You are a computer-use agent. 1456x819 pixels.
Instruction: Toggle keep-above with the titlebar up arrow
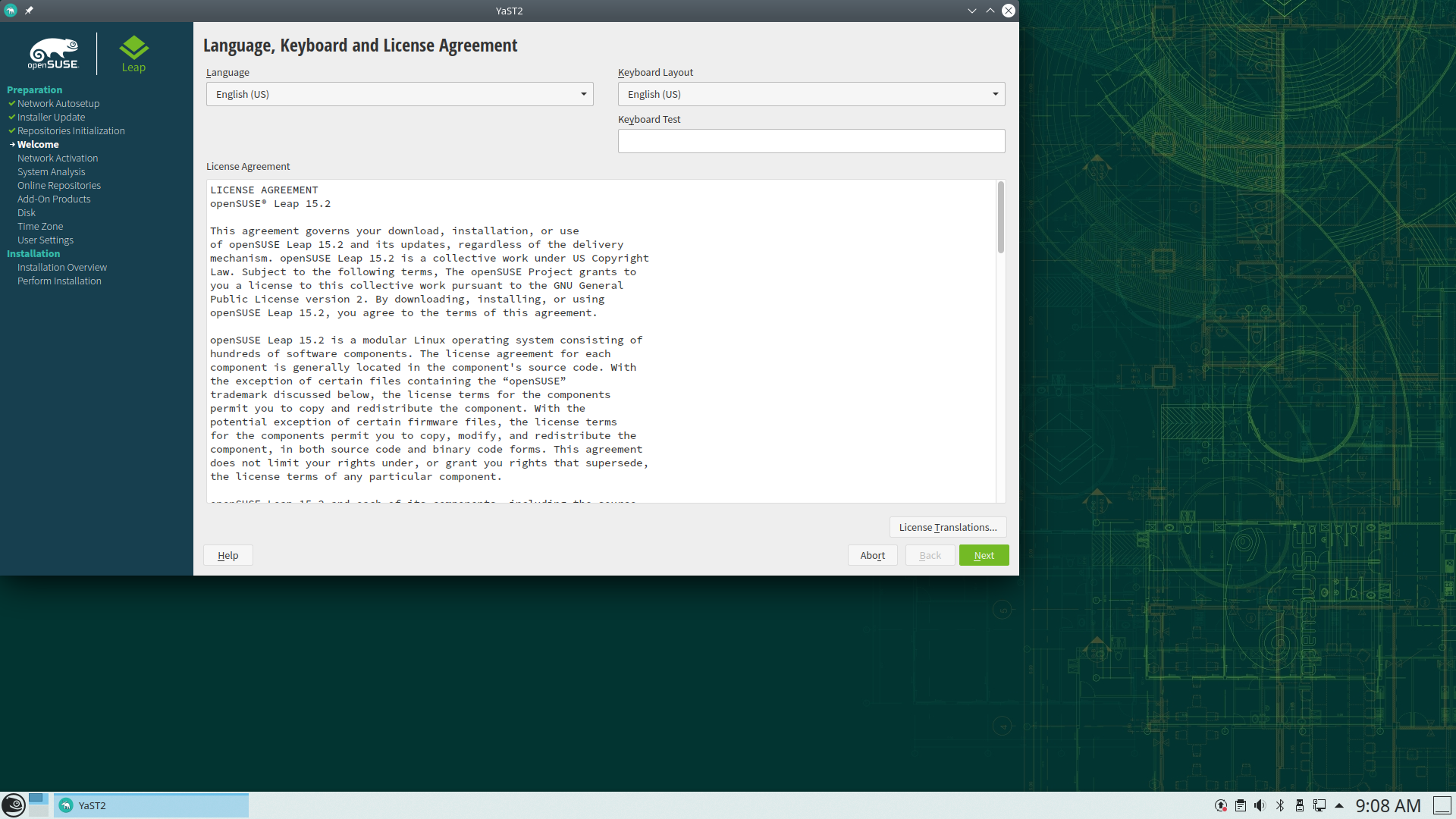coord(990,11)
